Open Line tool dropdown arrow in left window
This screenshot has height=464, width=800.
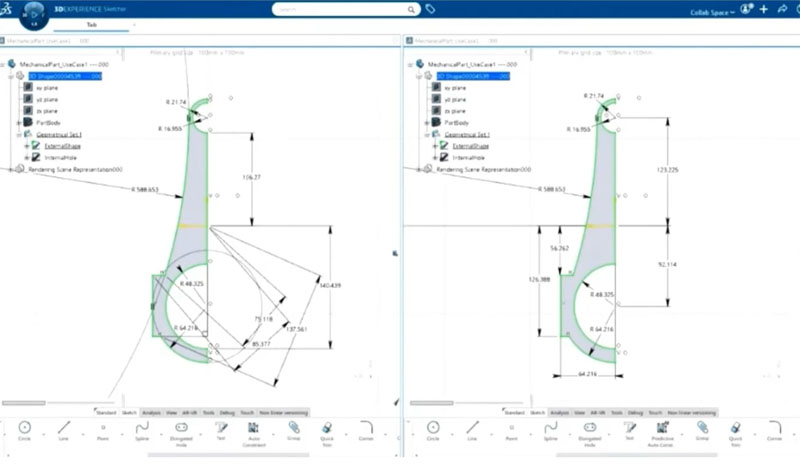click(83, 434)
